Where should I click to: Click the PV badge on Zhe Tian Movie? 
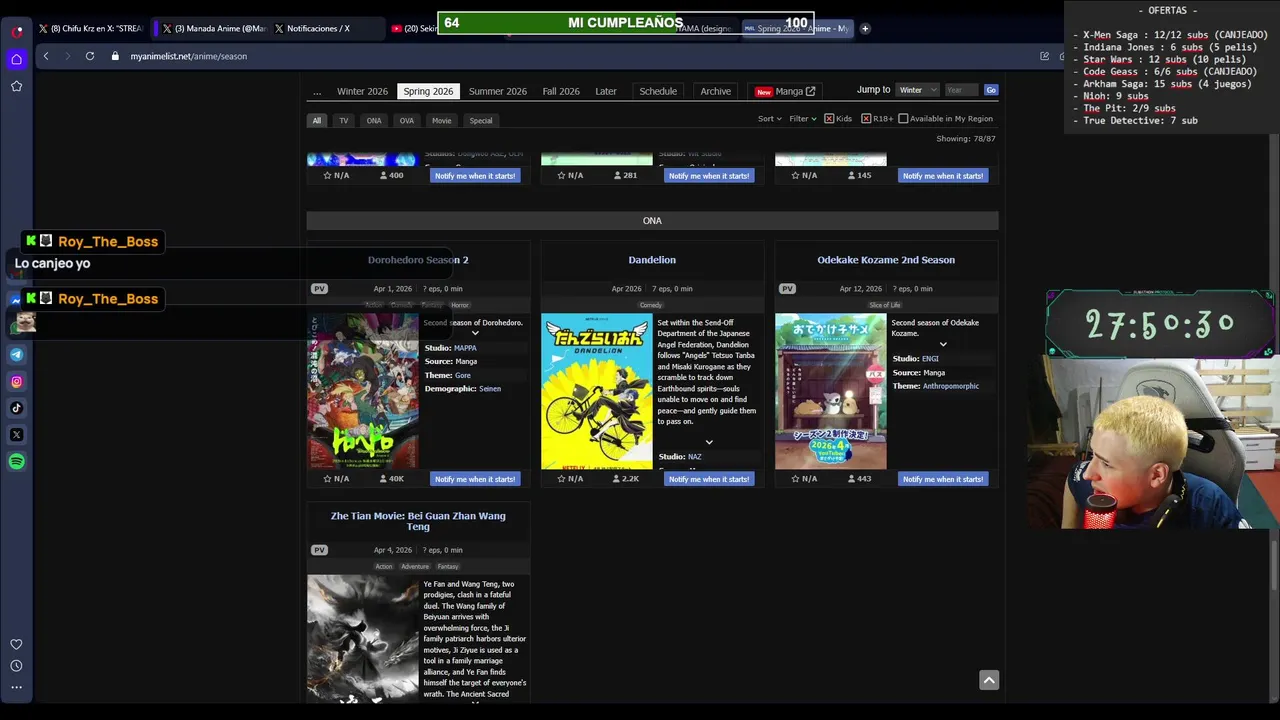[319, 550]
